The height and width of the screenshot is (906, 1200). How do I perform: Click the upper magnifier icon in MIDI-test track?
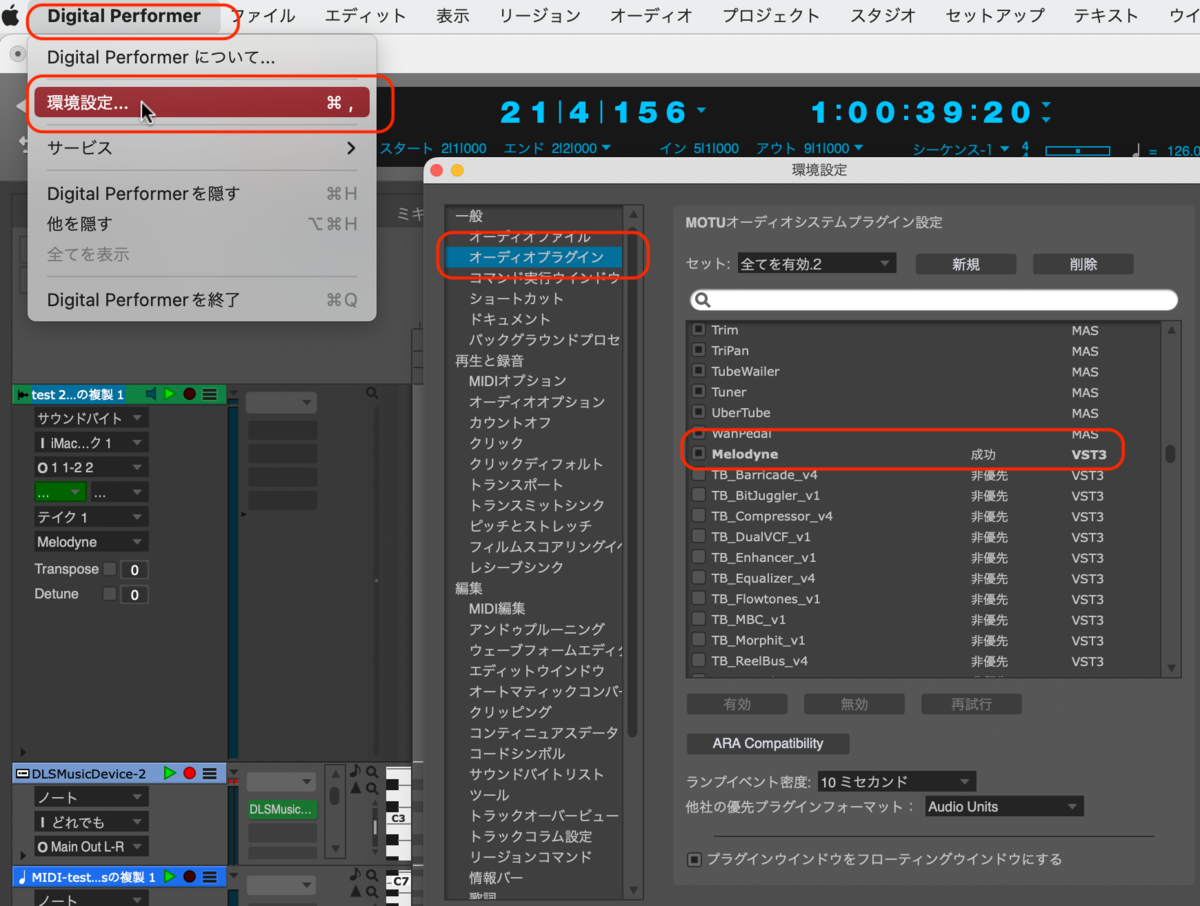tap(372, 876)
